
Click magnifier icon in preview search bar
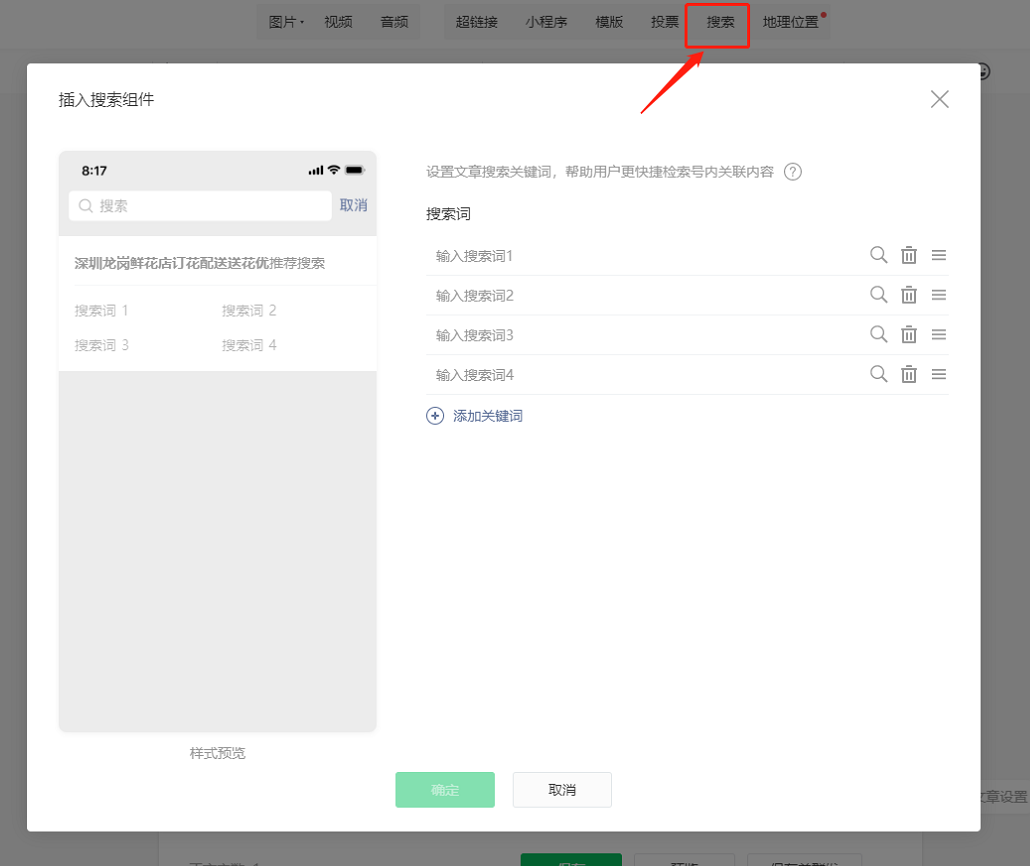pyautogui.click(x=85, y=206)
